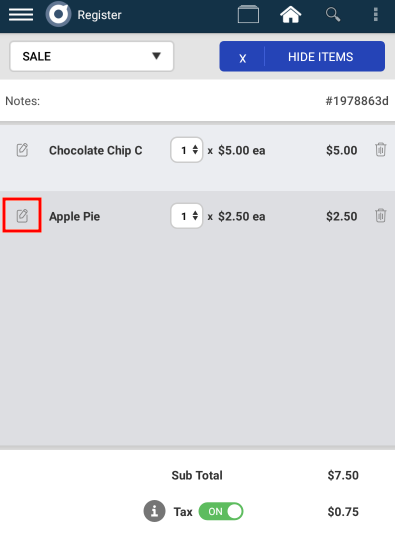Screen dimensions: 395x548
Task: Change the quantity stepper for Apple Pie
Action: [x=187, y=216]
